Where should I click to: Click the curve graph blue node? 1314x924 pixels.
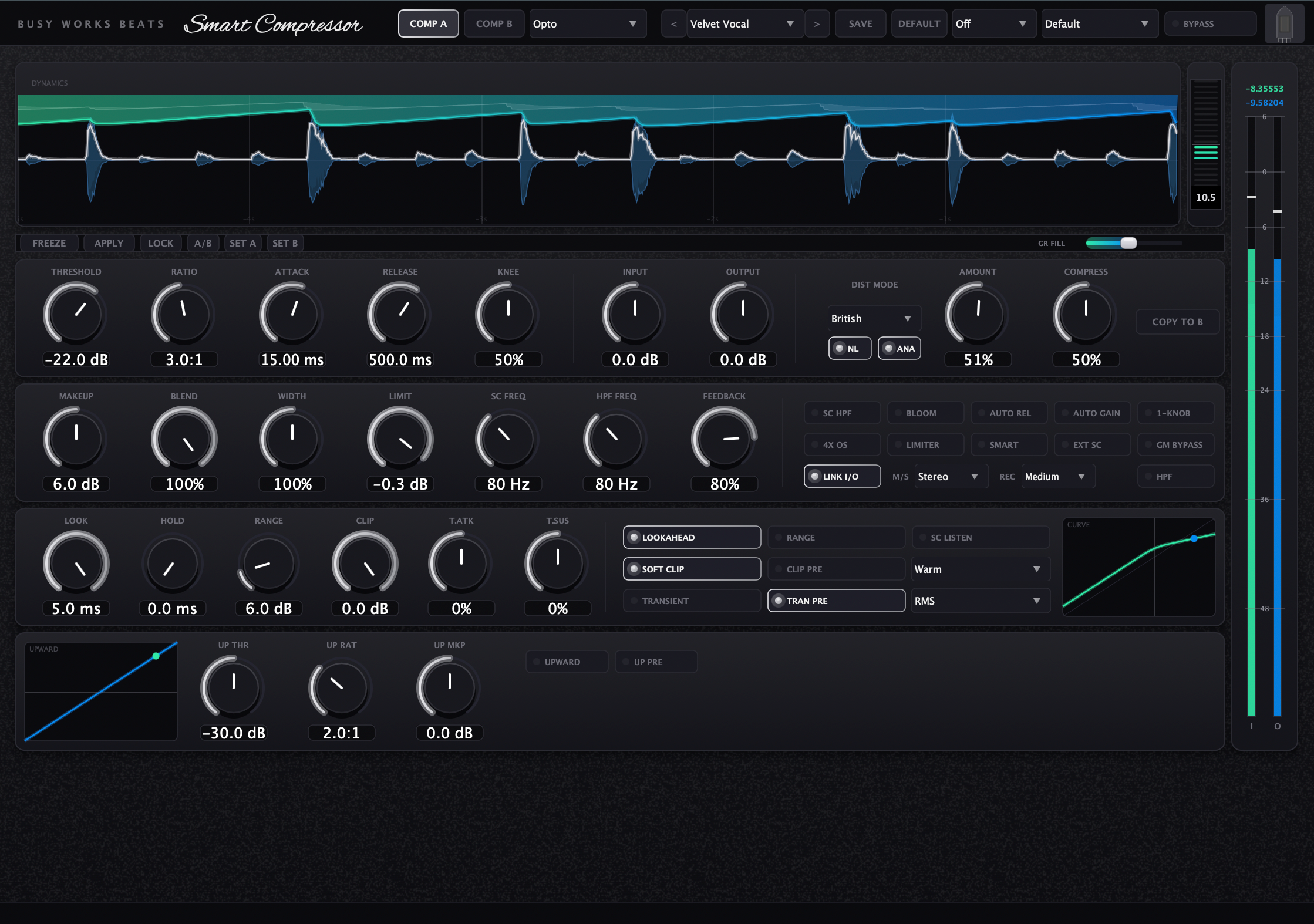tap(1194, 538)
